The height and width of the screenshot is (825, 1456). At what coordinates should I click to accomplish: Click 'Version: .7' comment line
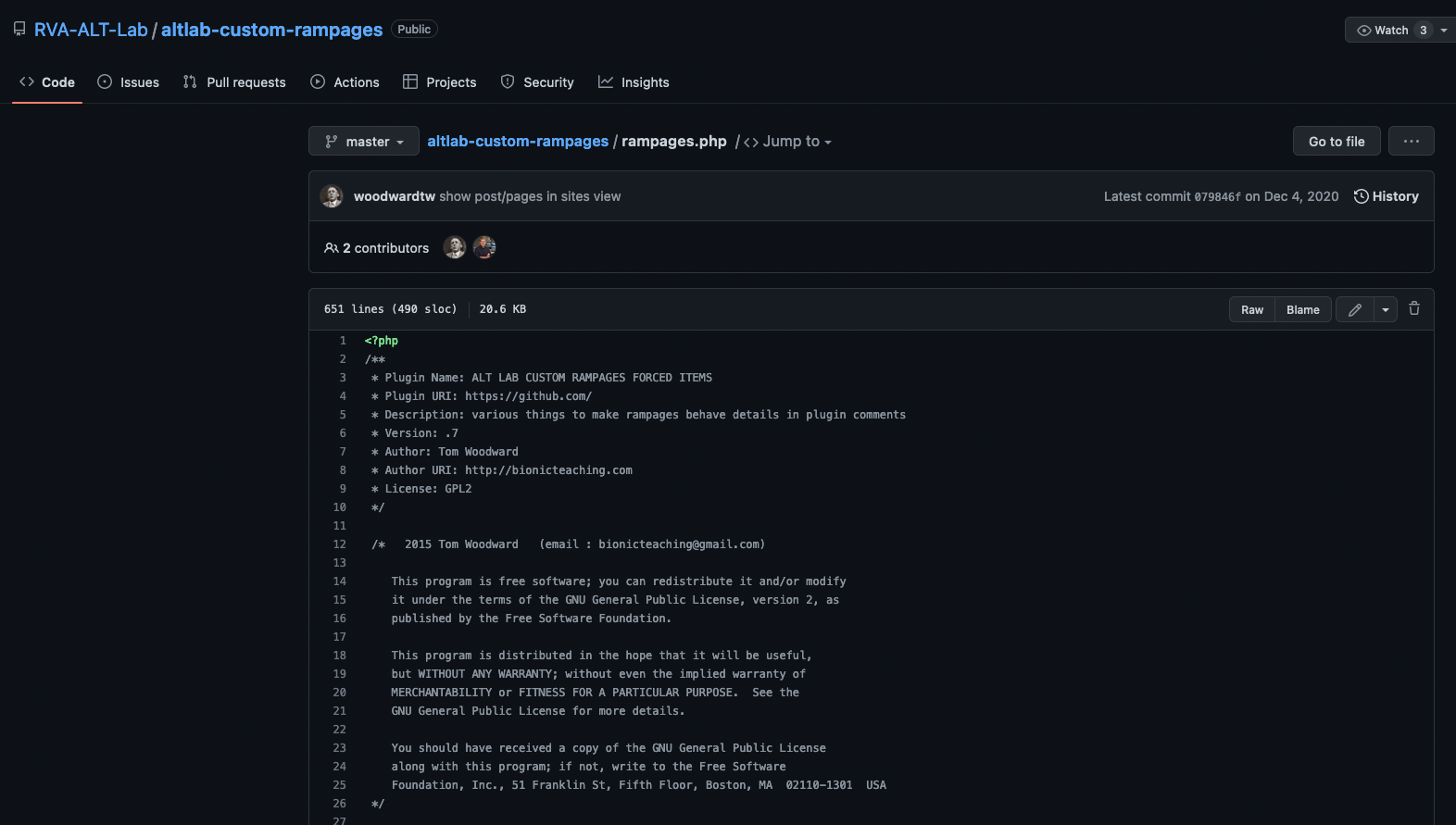[x=415, y=433]
